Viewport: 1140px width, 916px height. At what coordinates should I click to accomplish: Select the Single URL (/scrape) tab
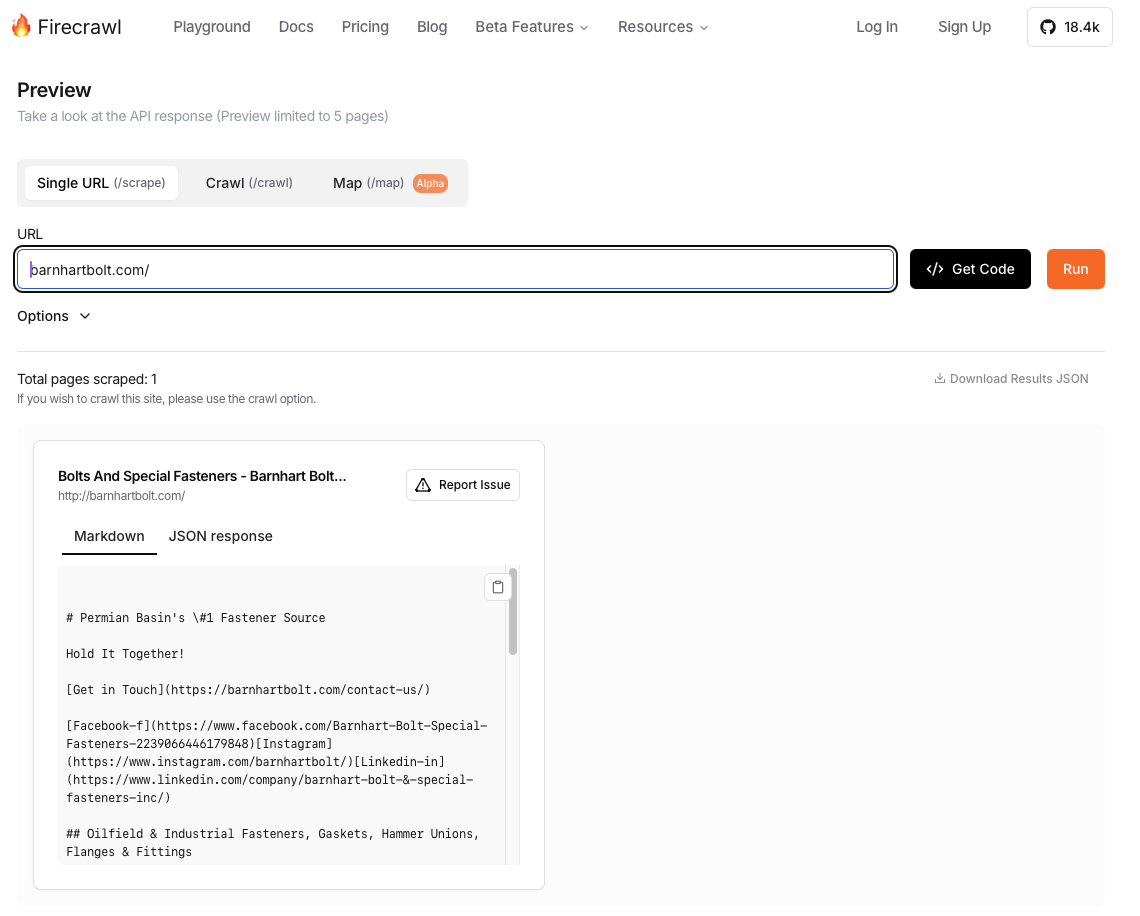point(101,183)
